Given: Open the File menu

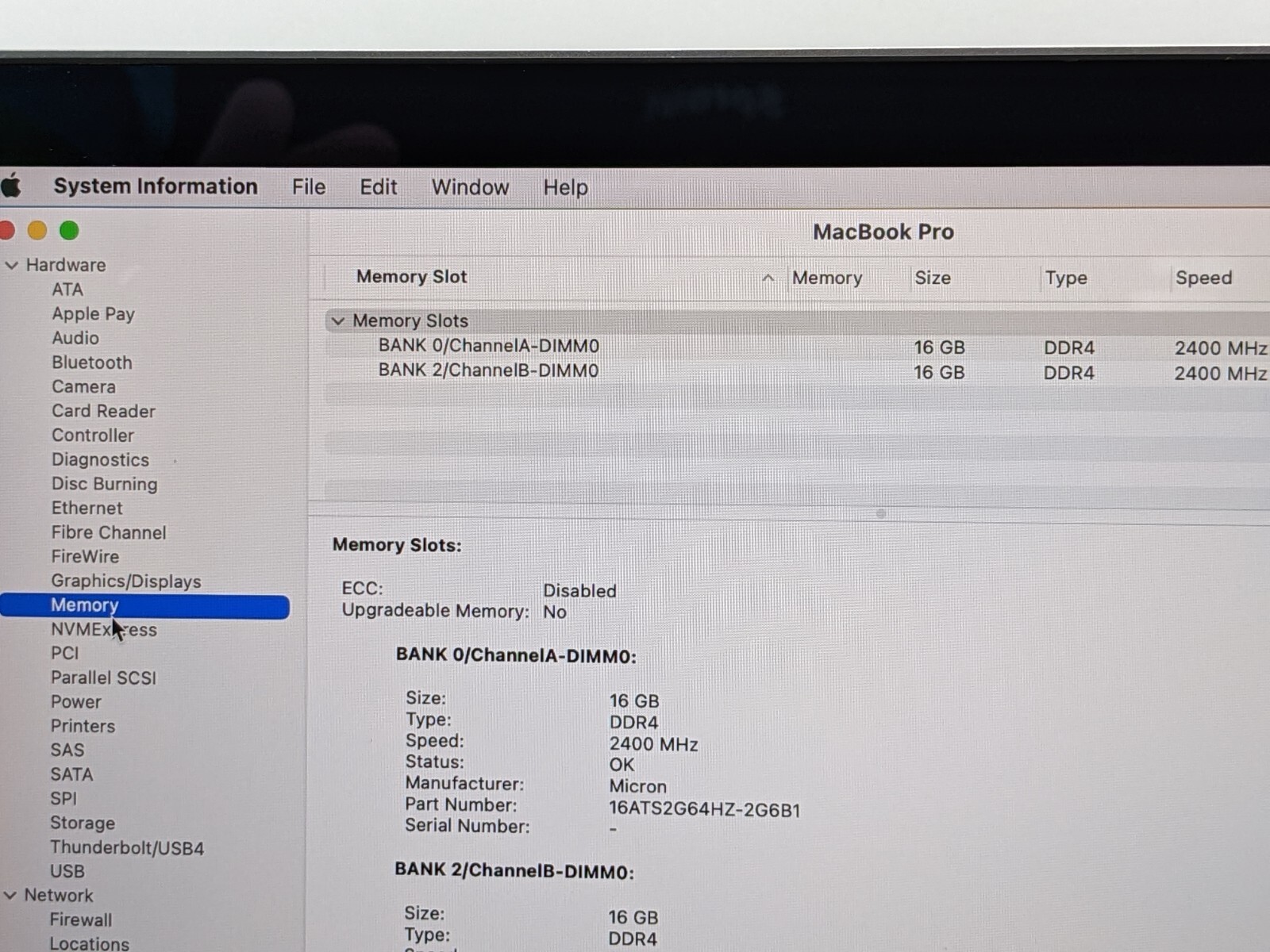Looking at the screenshot, I should 309,187.
